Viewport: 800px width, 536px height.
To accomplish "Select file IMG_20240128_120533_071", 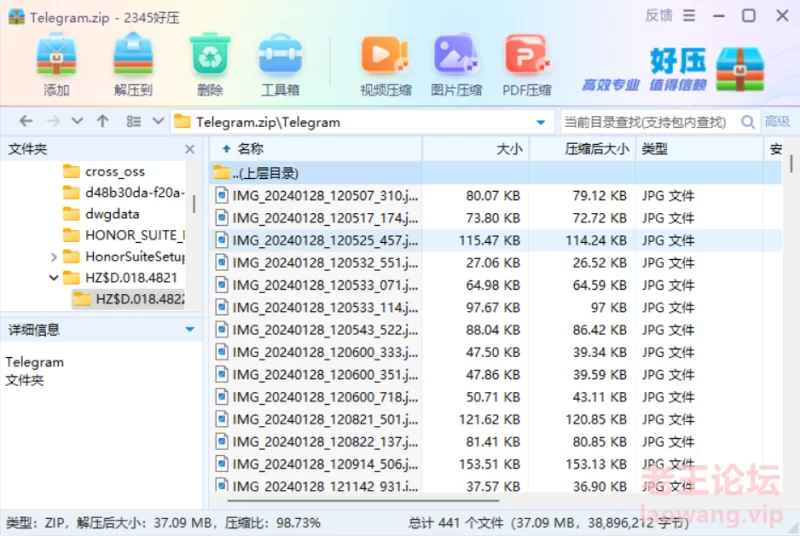I will pyautogui.click(x=495, y=285).
